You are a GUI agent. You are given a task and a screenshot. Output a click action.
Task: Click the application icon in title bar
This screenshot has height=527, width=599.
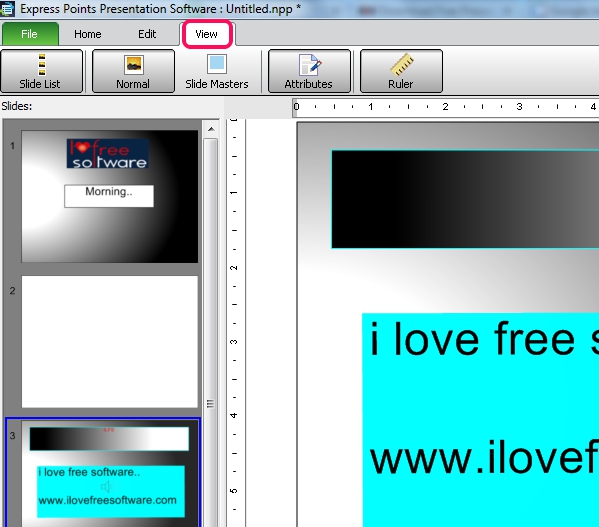[7, 8]
